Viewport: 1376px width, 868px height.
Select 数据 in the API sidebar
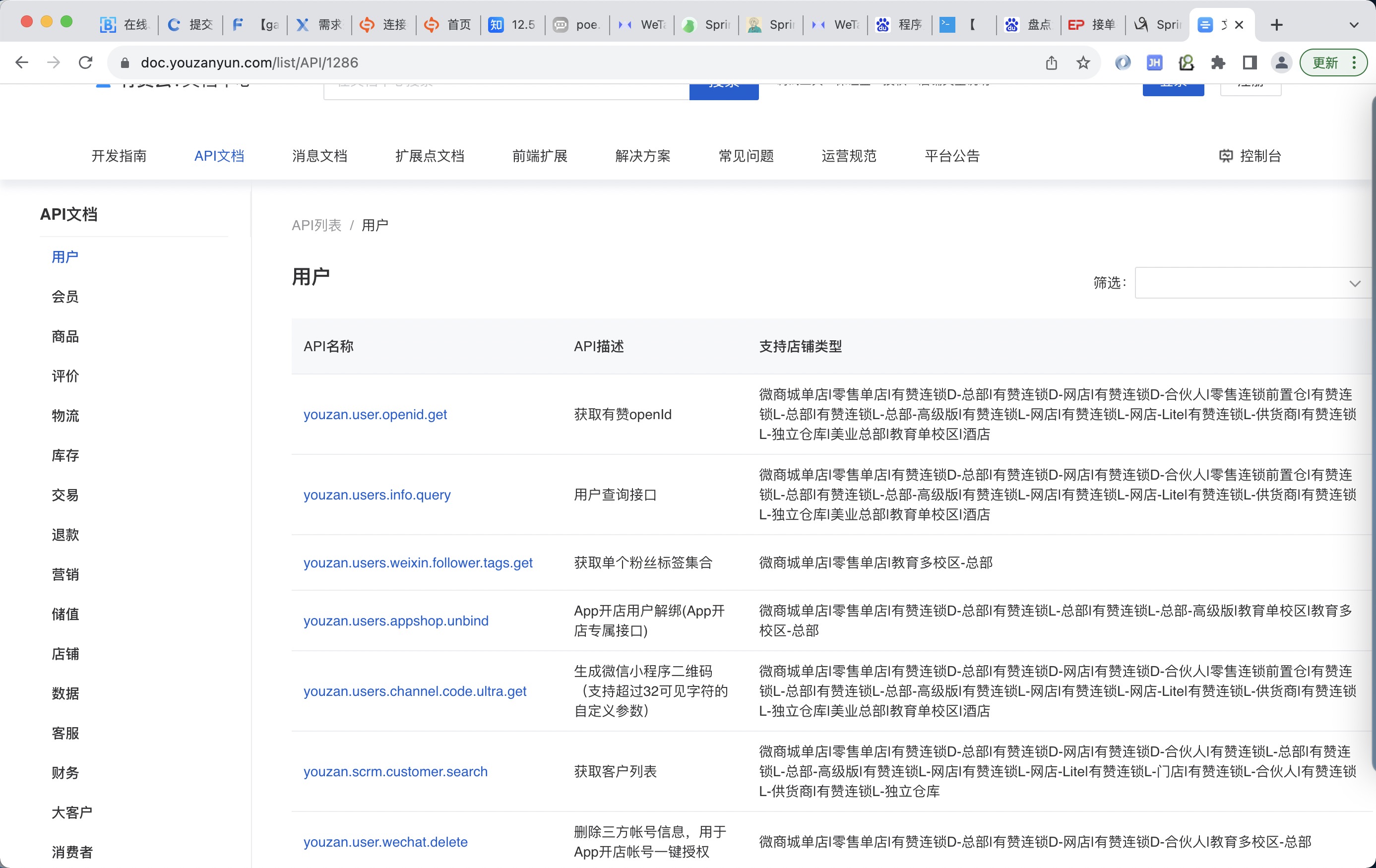click(x=65, y=693)
